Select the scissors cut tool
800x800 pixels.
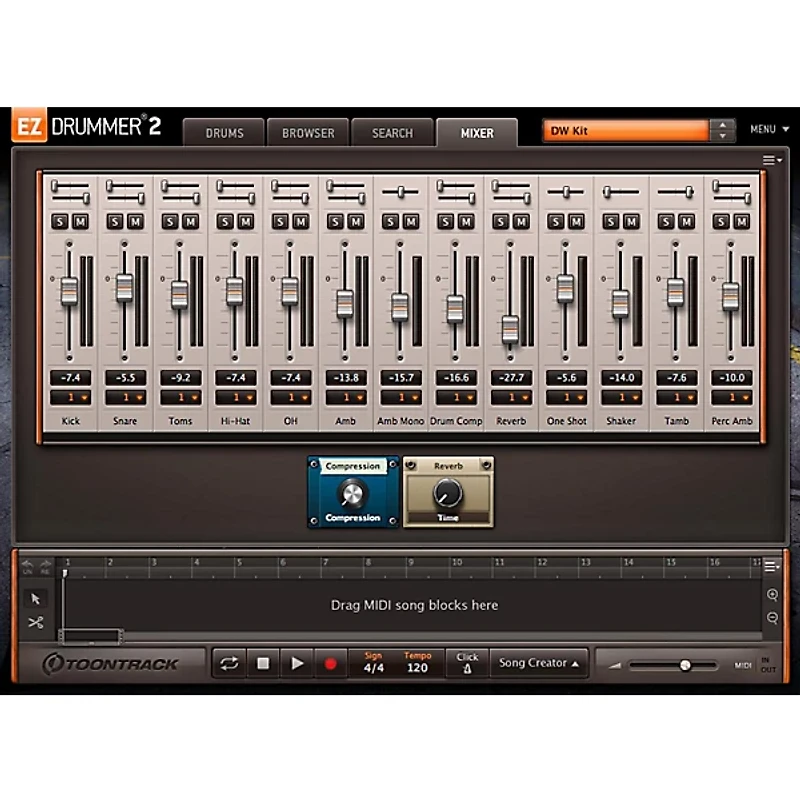pyautogui.click(x=33, y=622)
